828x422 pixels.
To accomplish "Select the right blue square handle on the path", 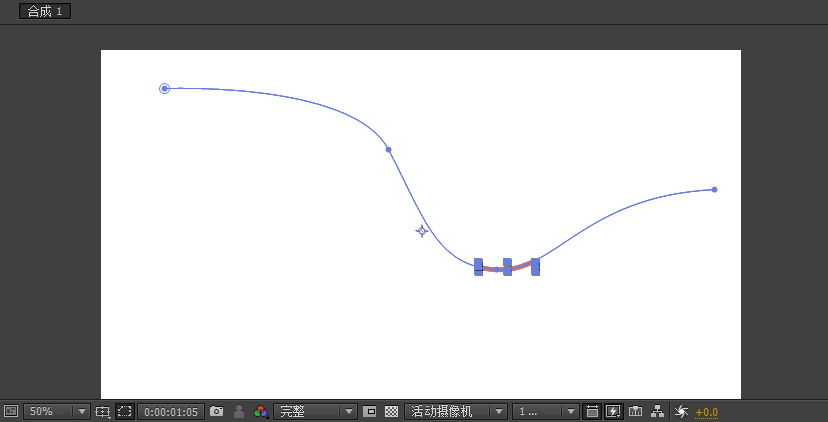I will tap(535, 267).
